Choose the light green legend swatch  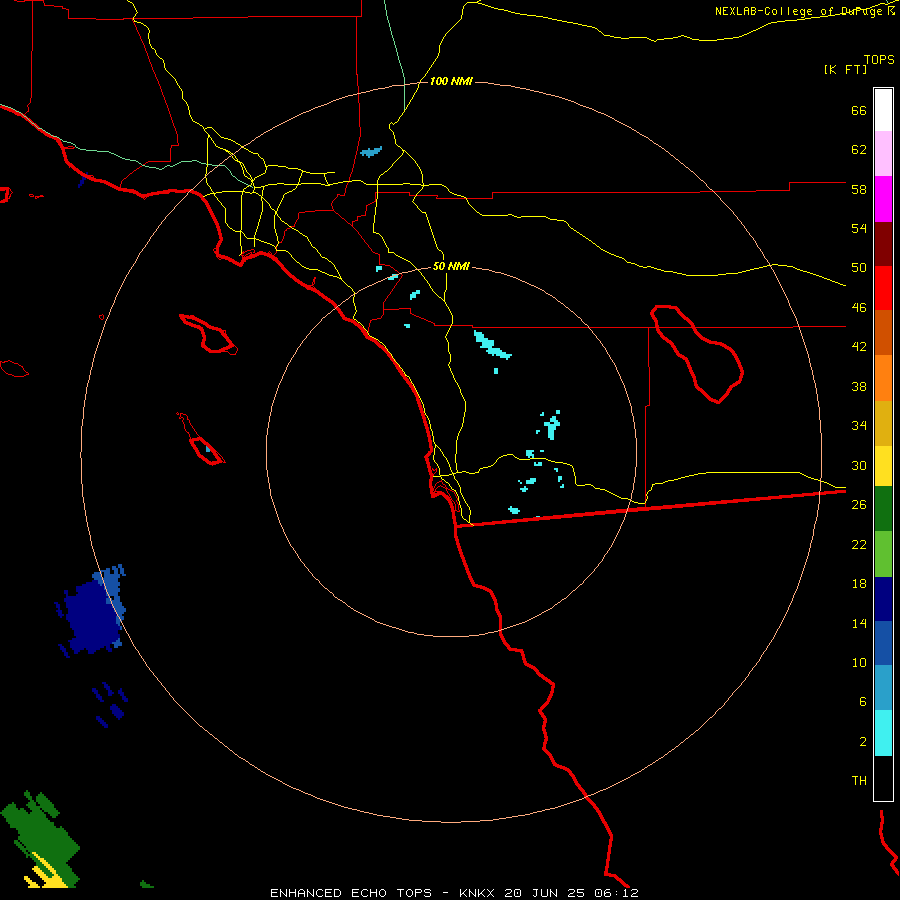pos(883,554)
